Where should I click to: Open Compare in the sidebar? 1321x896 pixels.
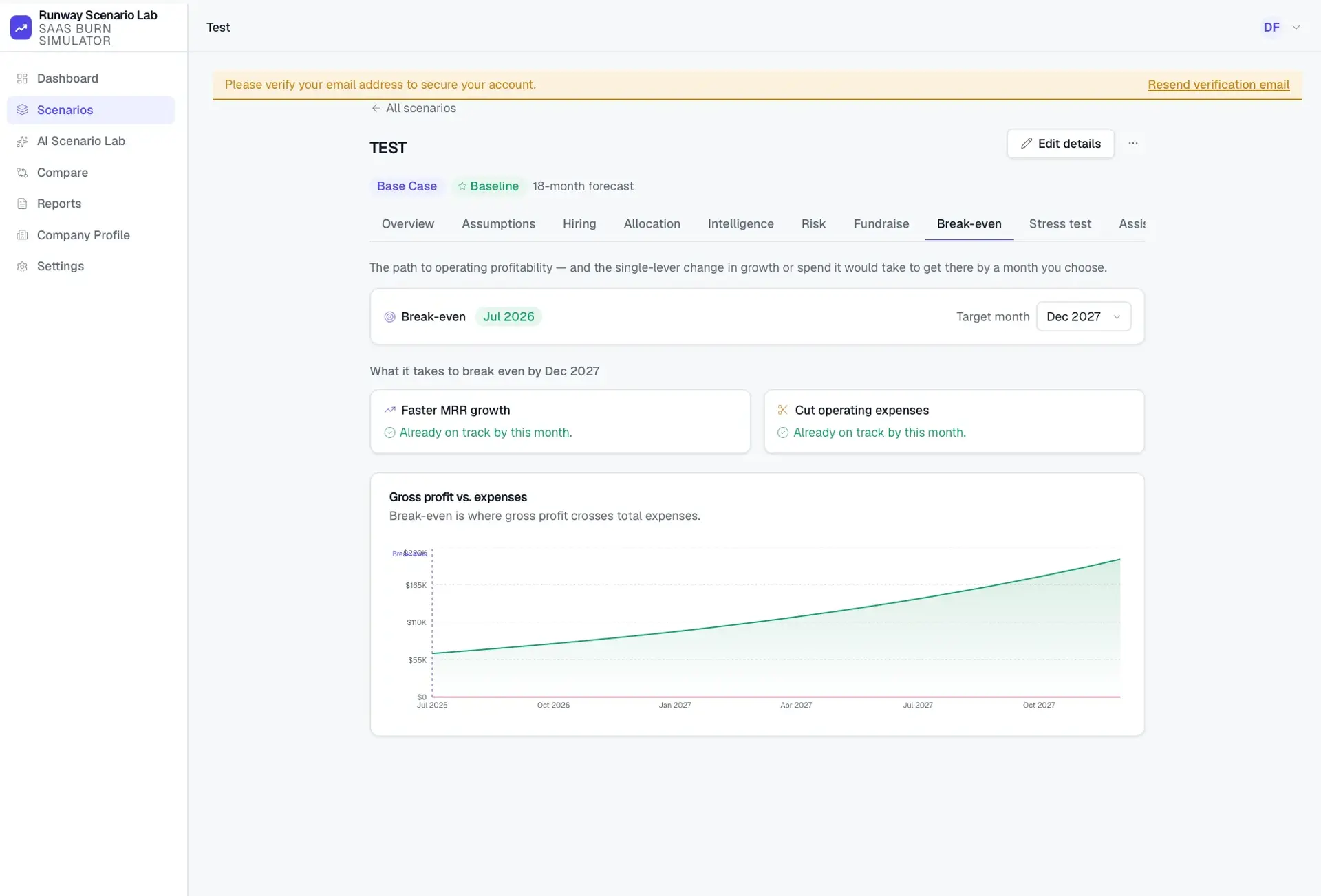[x=91, y=173]
